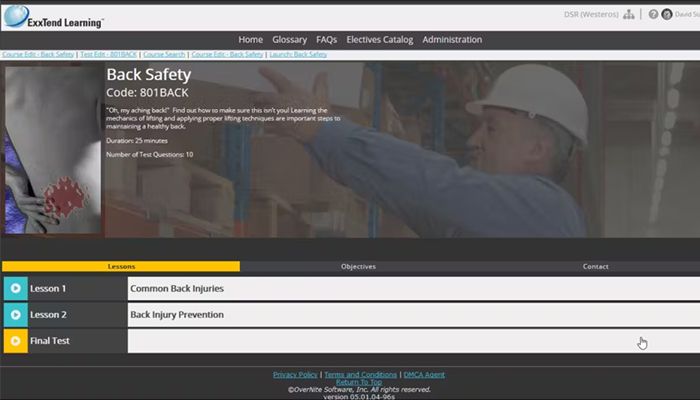
Task: Click the play icon for Lesson 1
Action: (15, 288)
